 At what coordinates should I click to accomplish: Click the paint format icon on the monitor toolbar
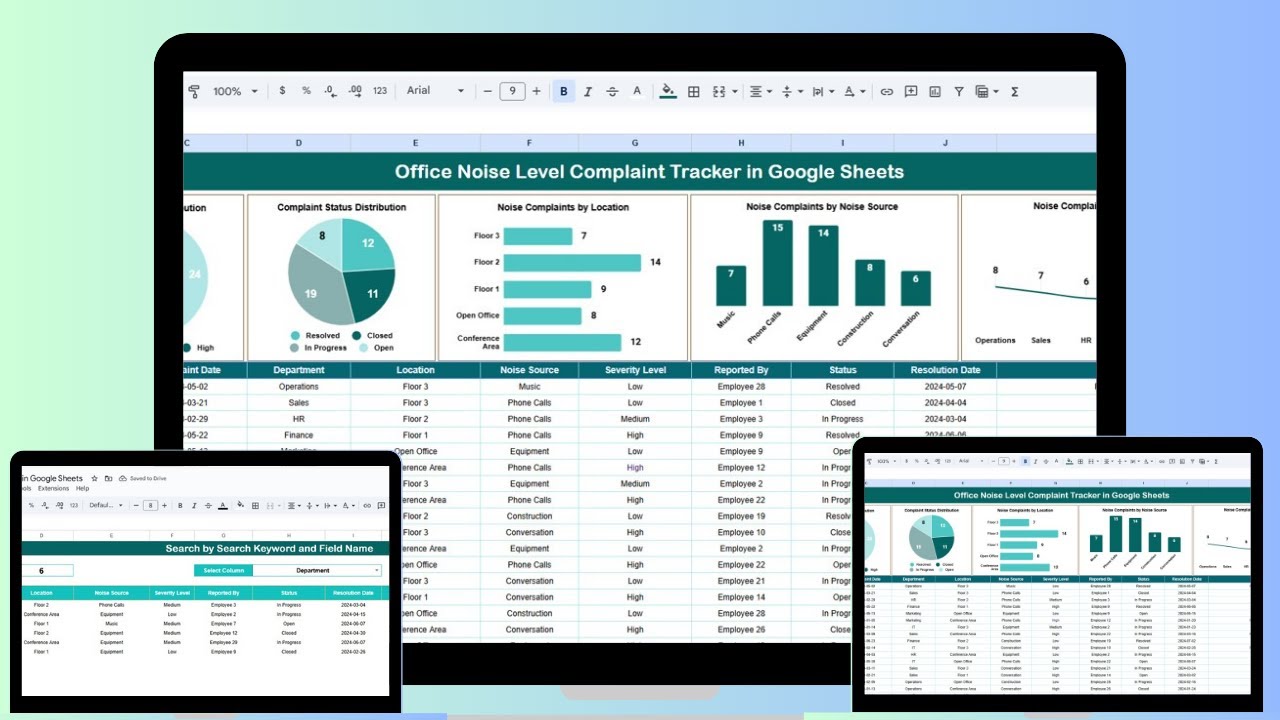[193, 91]
